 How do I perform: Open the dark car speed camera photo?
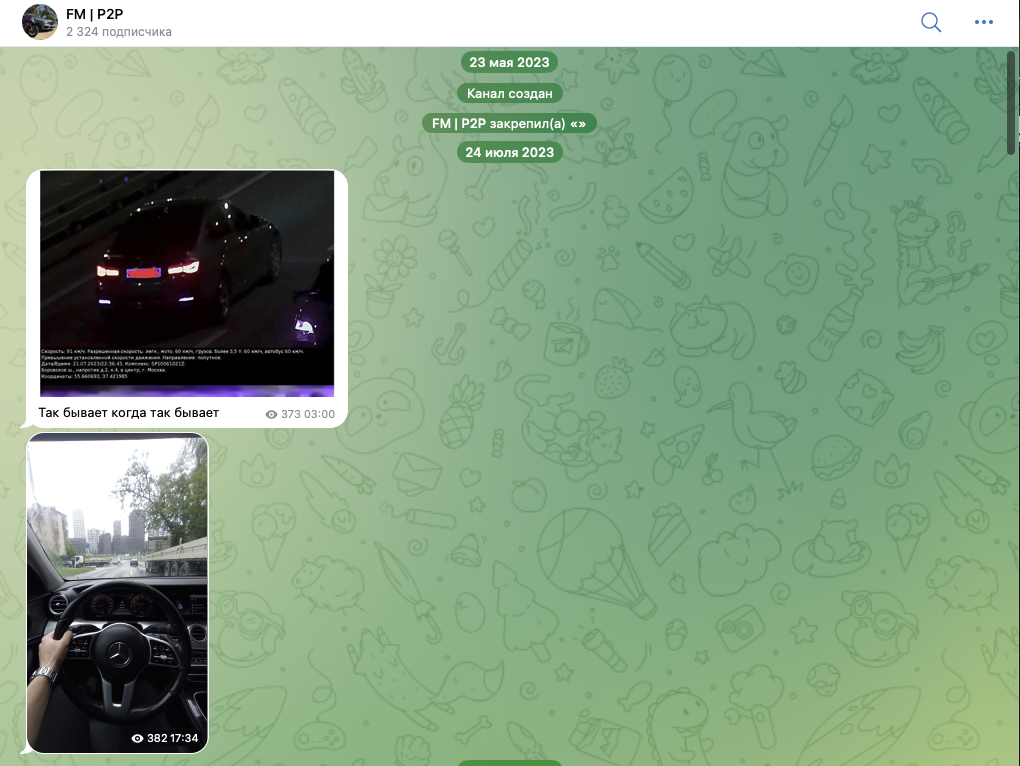tap(187, 260)
